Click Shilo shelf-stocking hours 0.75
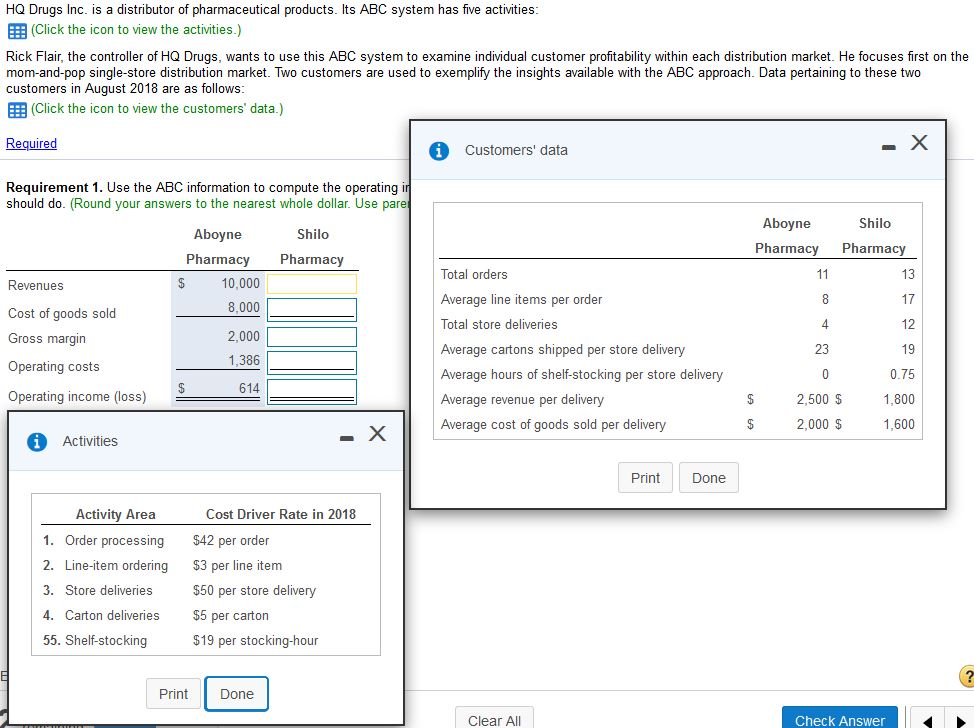The height and width of the screenshot is (728, 974). click(902, 375)
